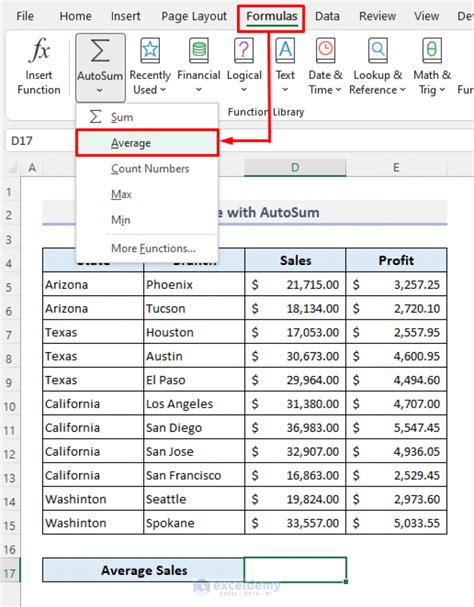Screen dimensions: 474x607
Task: Open the Logical functions question-mark icon
Action: click(x=244, y=51)
